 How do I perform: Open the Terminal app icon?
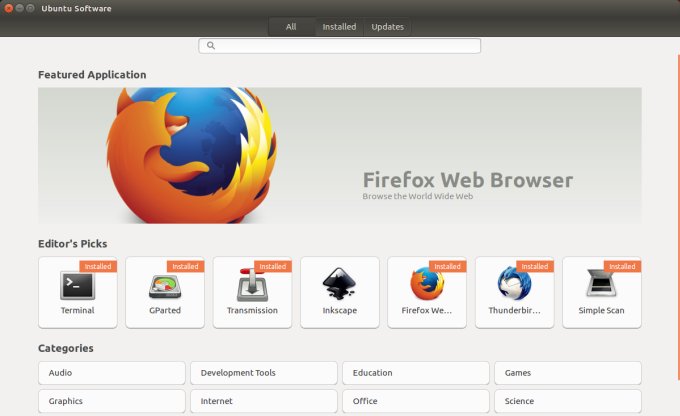77,285
